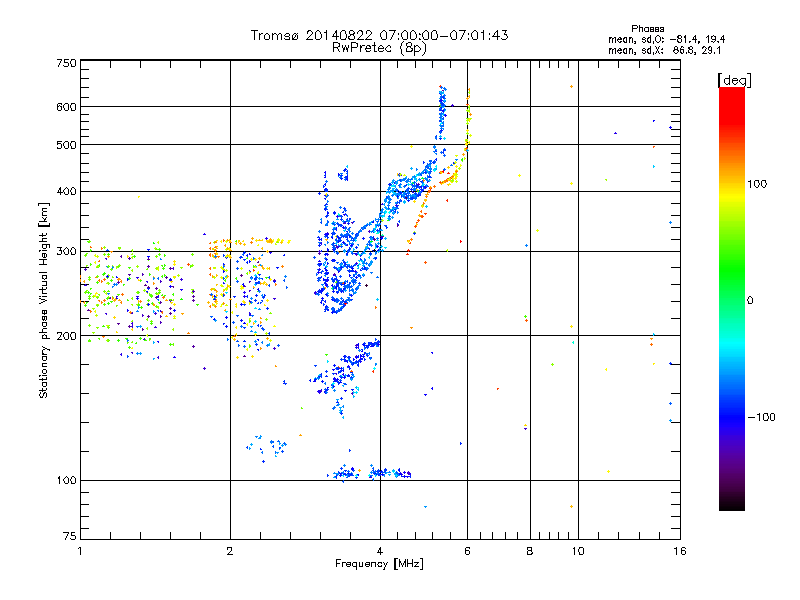Select the RwPretec (8p) subtitle
Viewport: 800px width, 600px height.
tap(379, 47)
